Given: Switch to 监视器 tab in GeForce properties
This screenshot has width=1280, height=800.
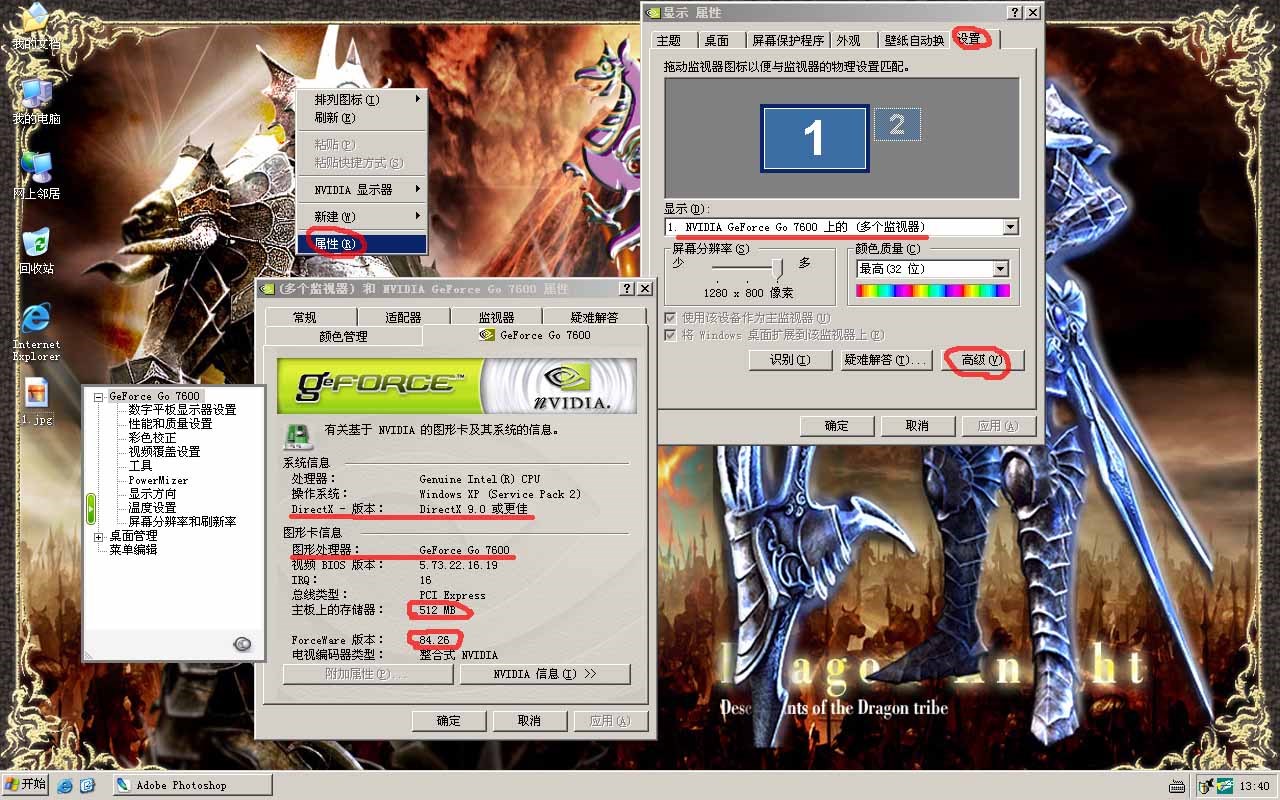Looking at the screenshot, I should 497,317.
